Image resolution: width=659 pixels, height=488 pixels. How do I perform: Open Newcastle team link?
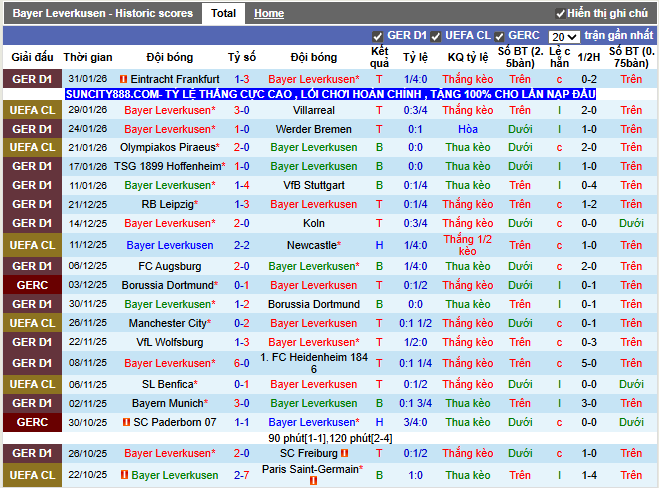coord(311,245)
